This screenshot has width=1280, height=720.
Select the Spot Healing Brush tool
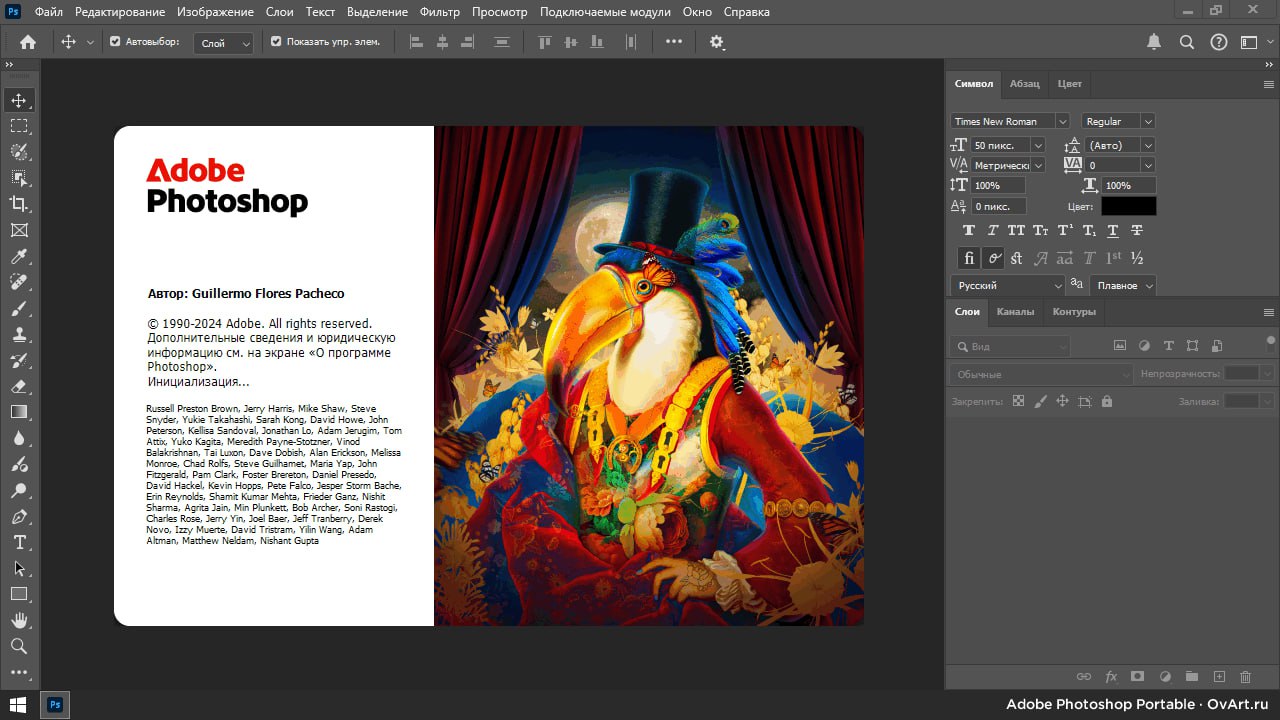point(19,282)
